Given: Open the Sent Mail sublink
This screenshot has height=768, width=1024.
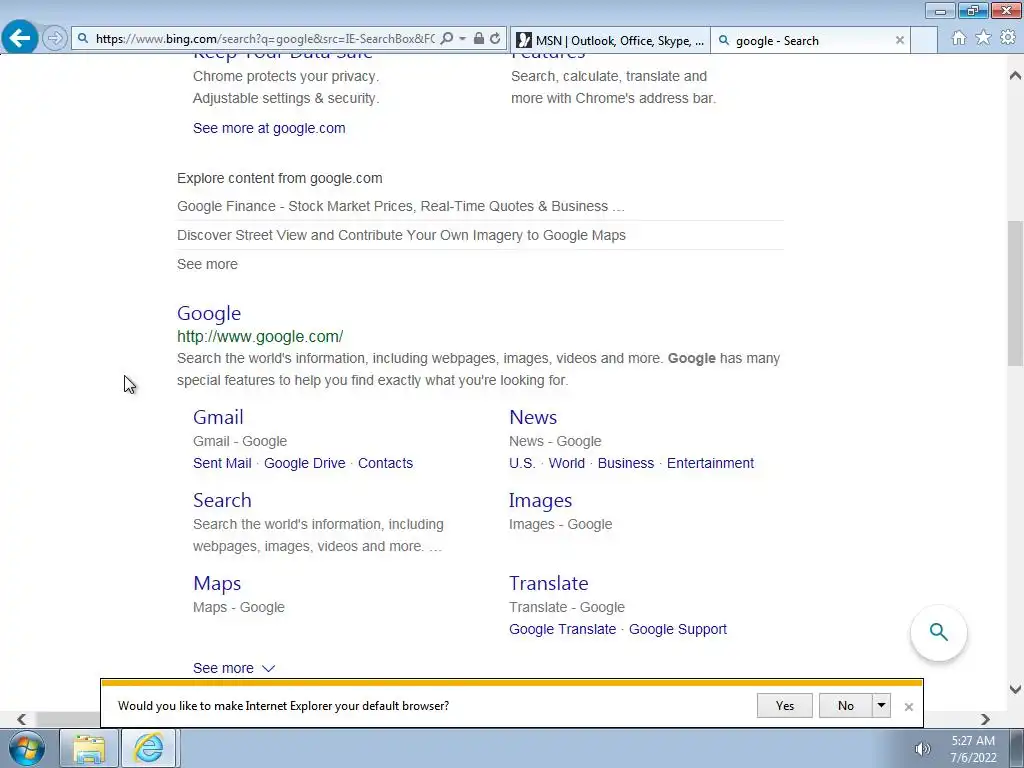Looking at the screenshot, I should coord(222,463).
